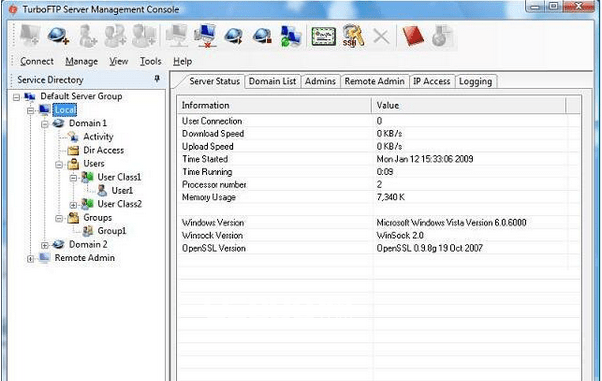The width and height of the screenshot is (602, 381).
Task: Click the grayed add single user icon
Action: (87, 36)
